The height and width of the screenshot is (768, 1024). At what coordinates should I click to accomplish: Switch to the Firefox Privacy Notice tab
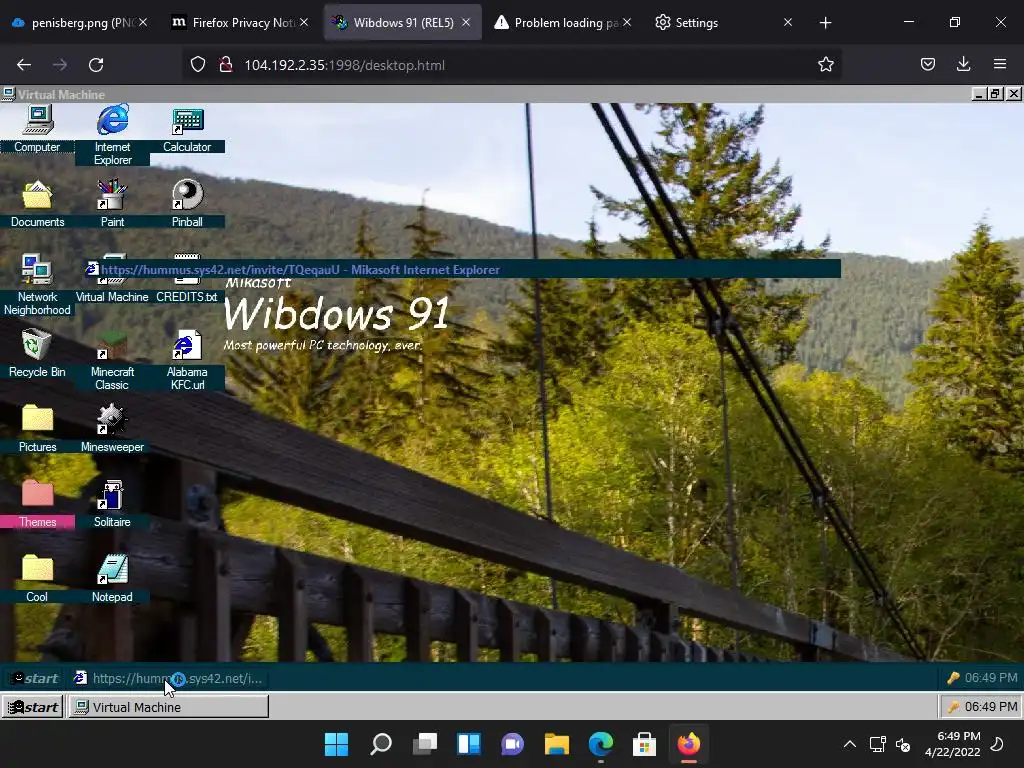point(242,23)
